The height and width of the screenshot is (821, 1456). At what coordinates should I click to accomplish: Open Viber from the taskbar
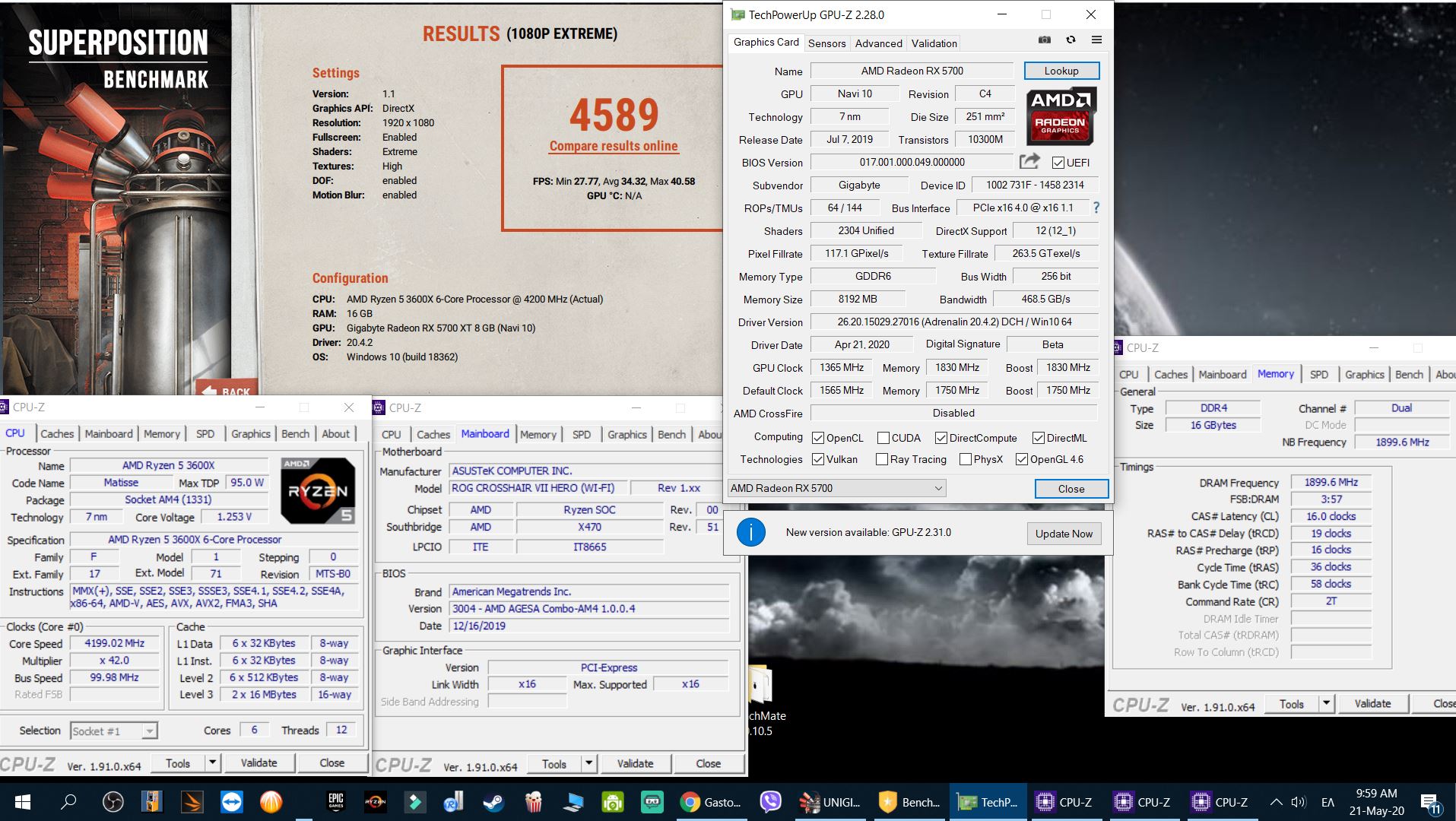(770, 802)
